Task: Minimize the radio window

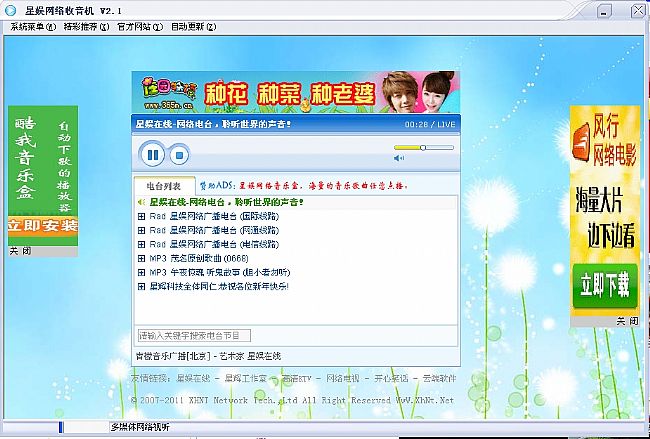Action: pos(604,11)
